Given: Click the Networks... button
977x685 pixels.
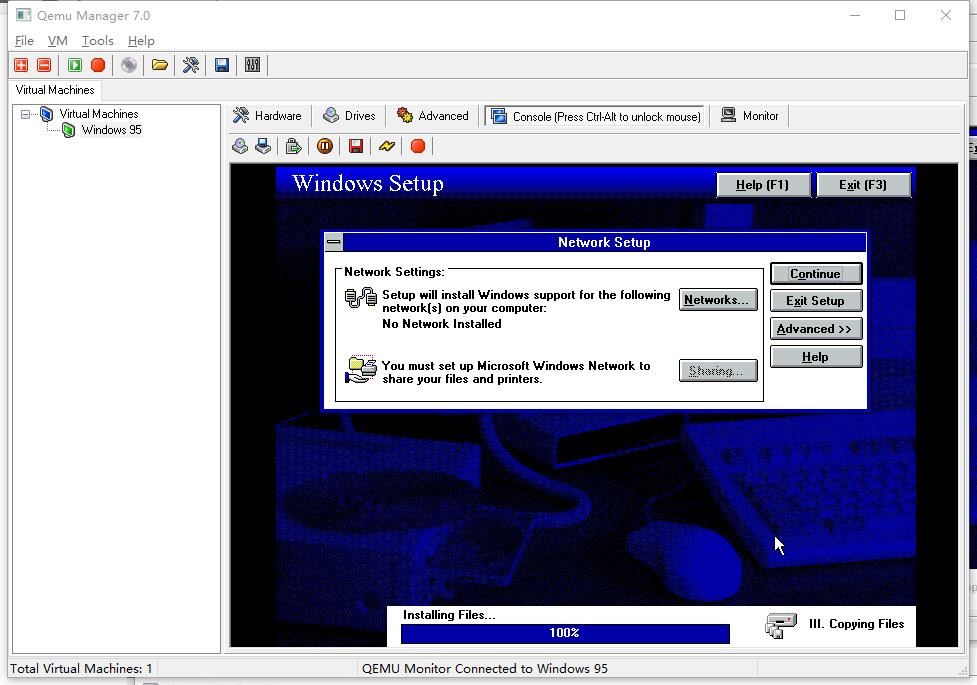Looking at the screenshot, I should pyautogui.click(x=718, y=300).
